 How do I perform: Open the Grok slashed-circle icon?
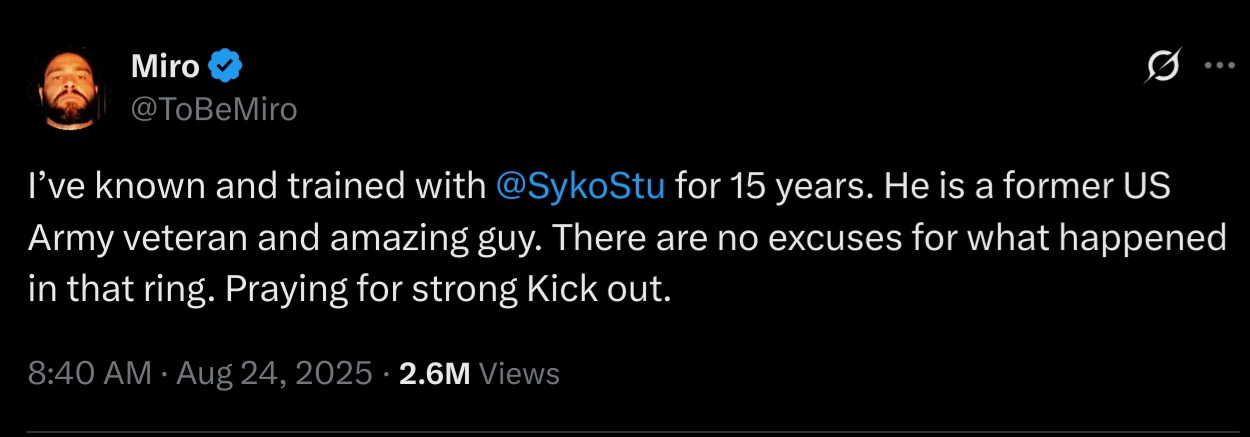(1162, 68)
